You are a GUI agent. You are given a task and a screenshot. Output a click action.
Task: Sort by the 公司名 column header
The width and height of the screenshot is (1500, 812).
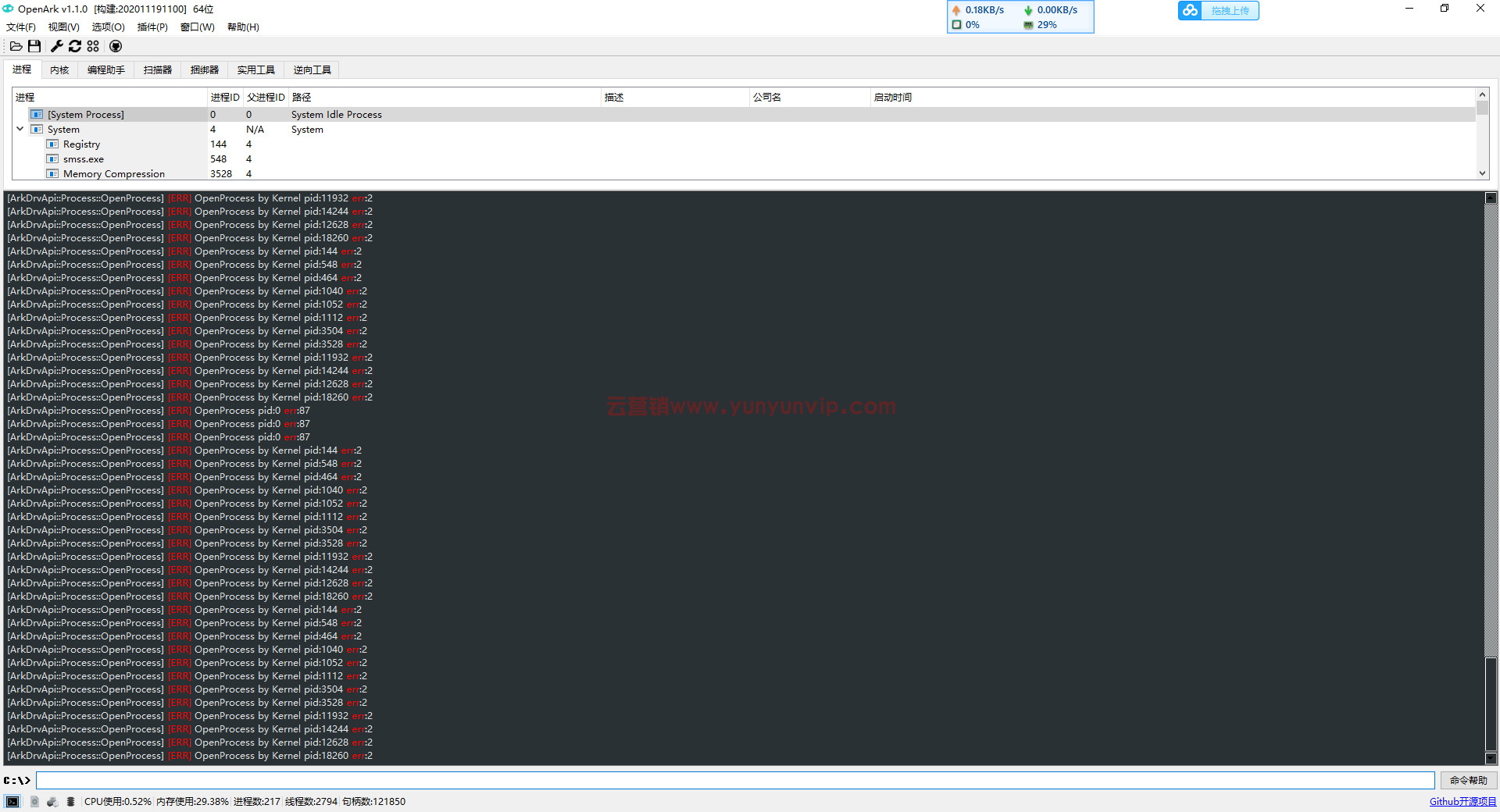click(x=809, y=98)
